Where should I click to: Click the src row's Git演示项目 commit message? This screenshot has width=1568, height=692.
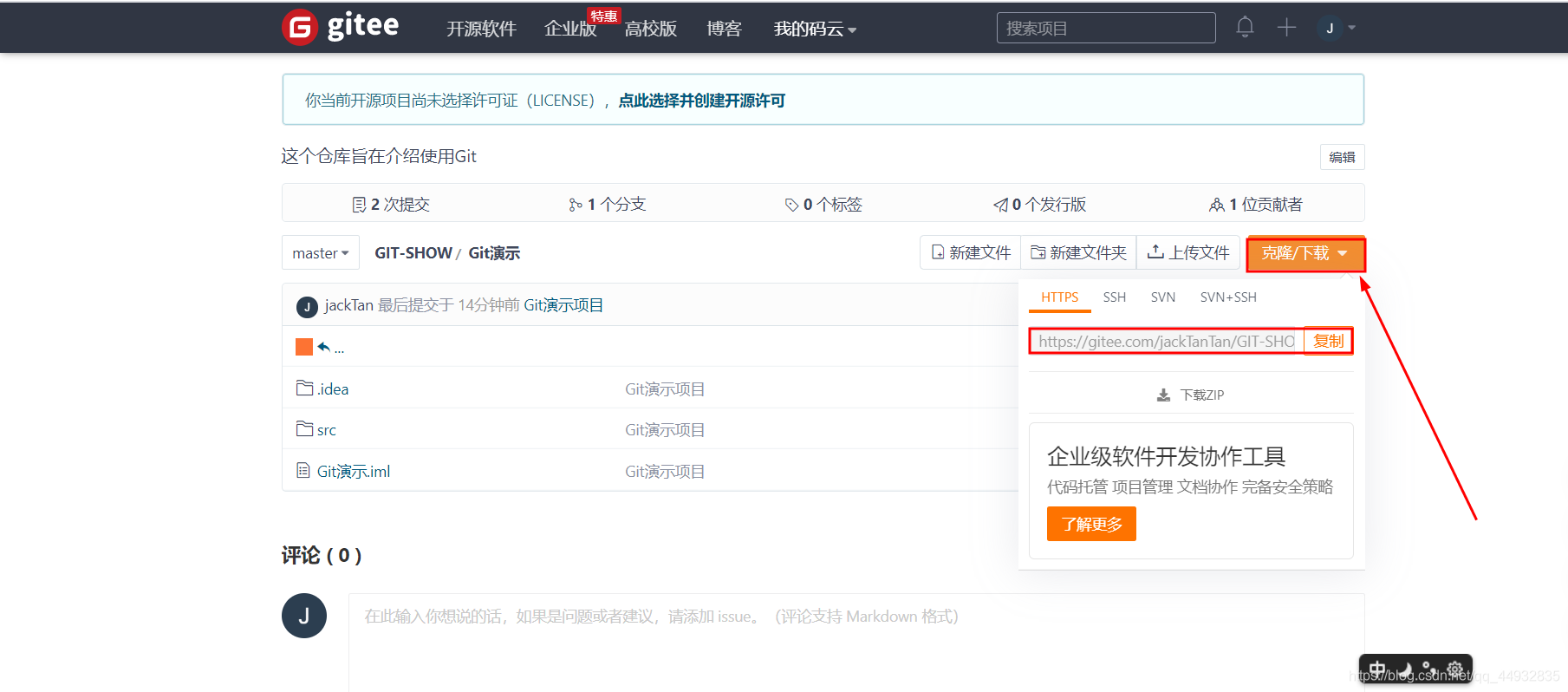[665, 430]
